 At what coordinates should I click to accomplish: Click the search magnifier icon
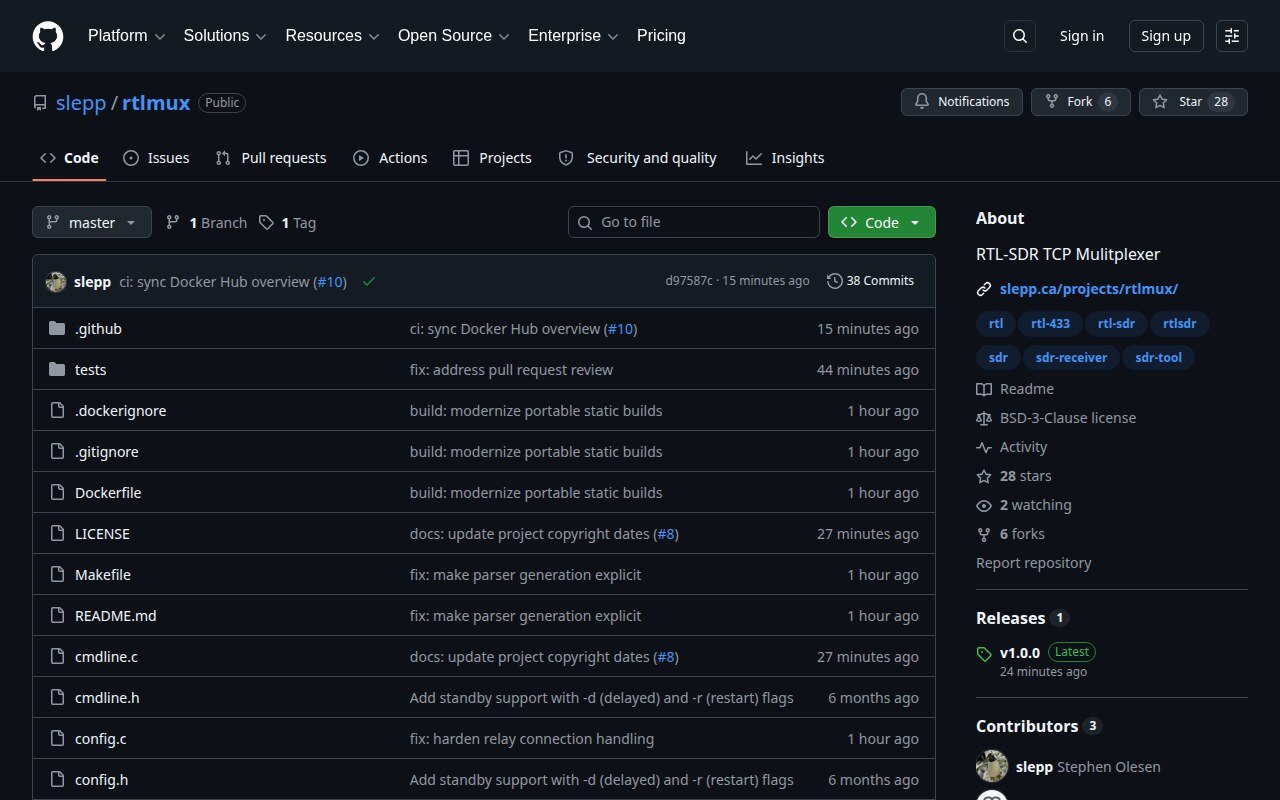point(1020,36)
